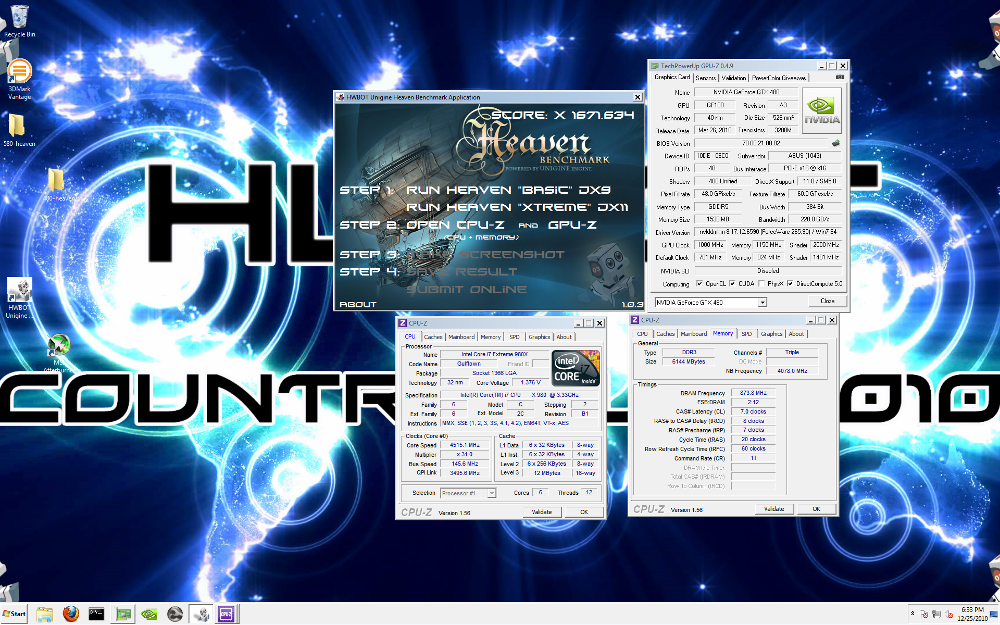Click the left CPU-Z title bar Z icon

[x=402, y=323]
